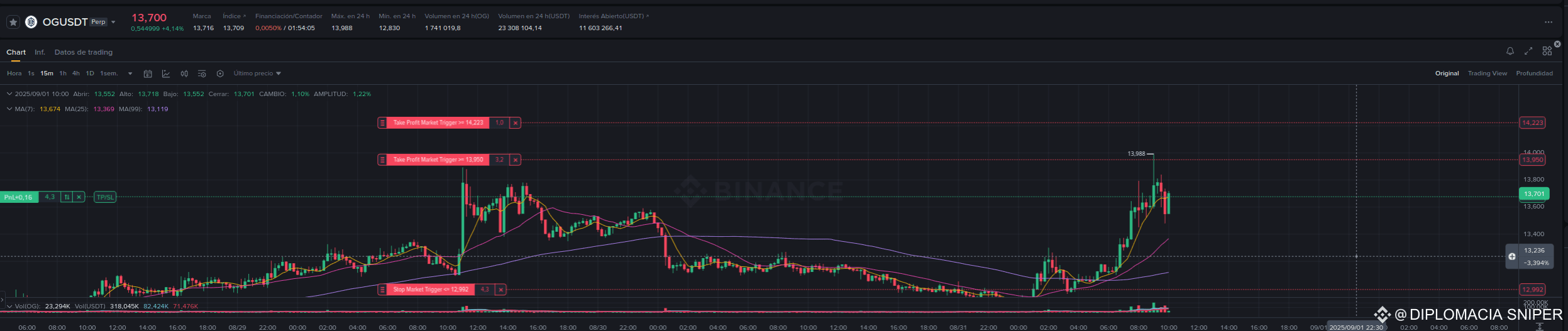Expand chart to fullscreen with arrows icon
Viewport: 1568px width, 331px height.
click(x=1528, y=51)
